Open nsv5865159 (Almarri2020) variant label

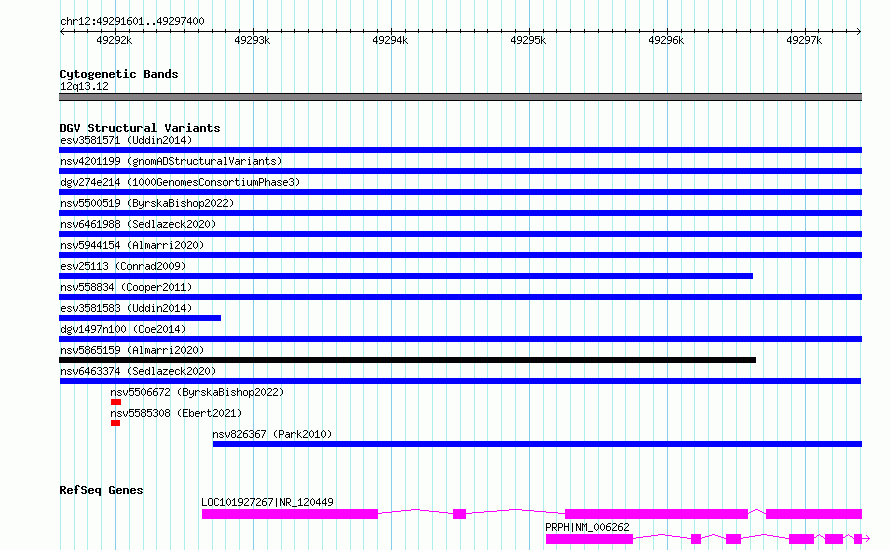tap(132, 350)
